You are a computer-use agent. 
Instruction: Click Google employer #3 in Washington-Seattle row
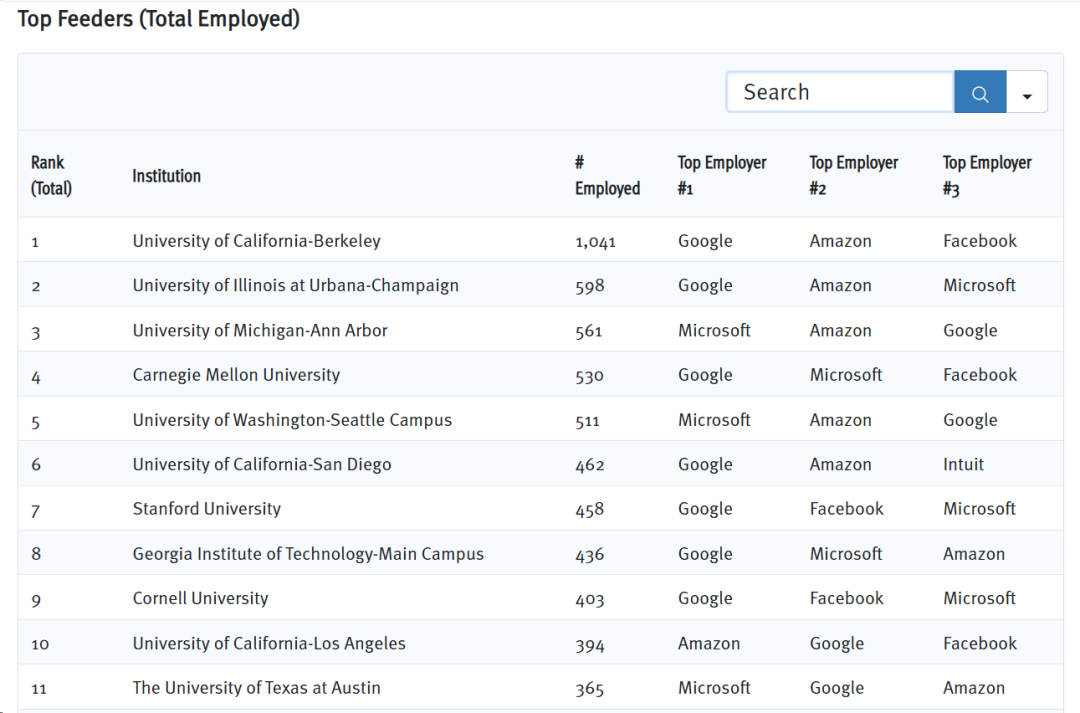pyautogui.click(x=970, y=420)
